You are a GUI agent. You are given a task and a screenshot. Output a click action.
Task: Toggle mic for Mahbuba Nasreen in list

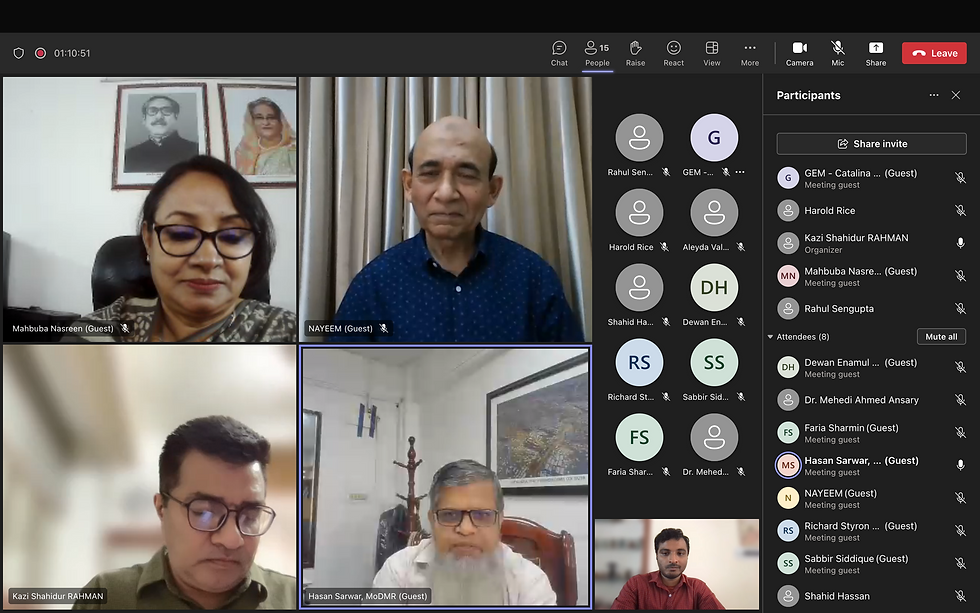click(x=960, y=276)
